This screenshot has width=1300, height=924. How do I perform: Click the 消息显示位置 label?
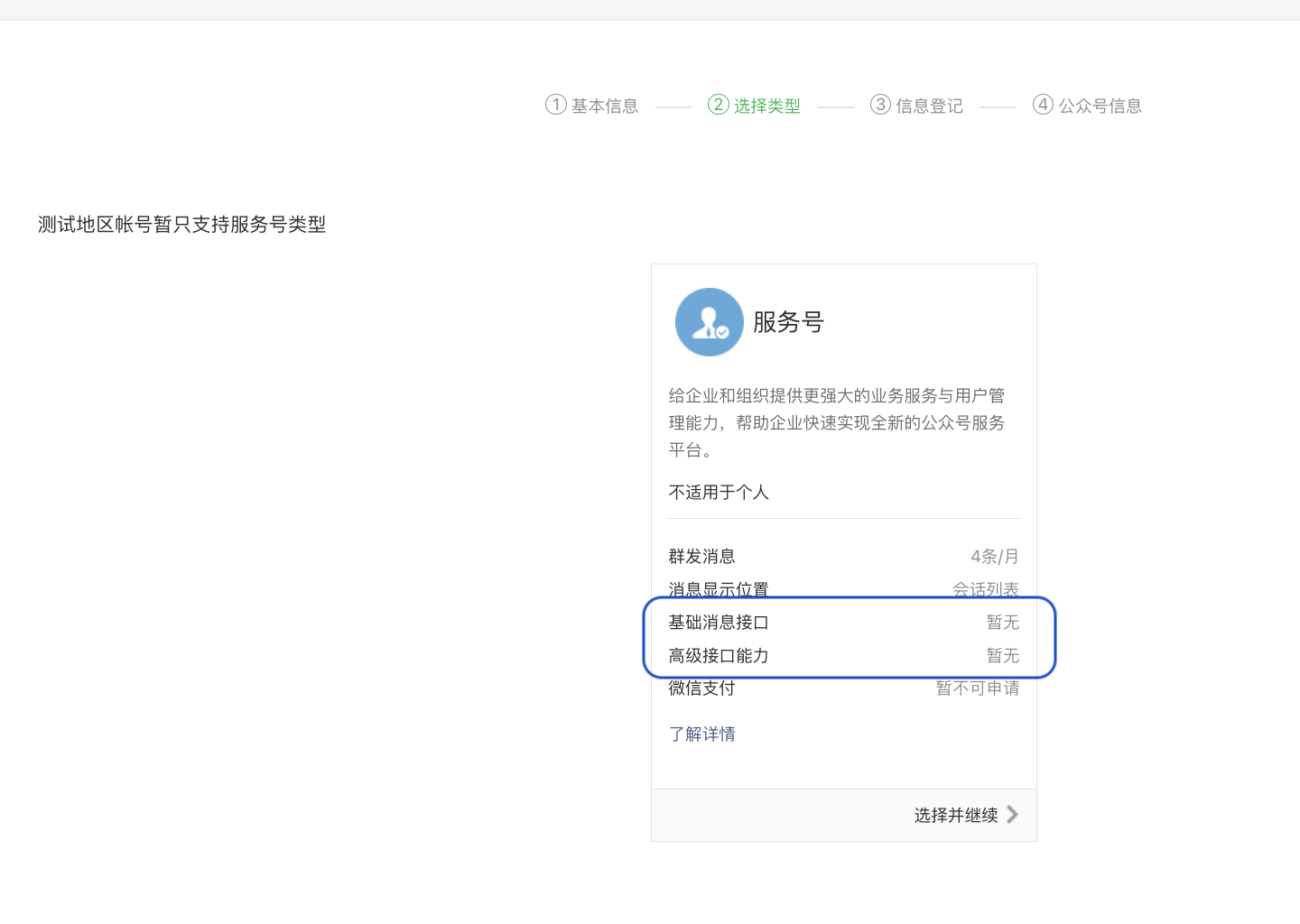[x=719, y=589]
